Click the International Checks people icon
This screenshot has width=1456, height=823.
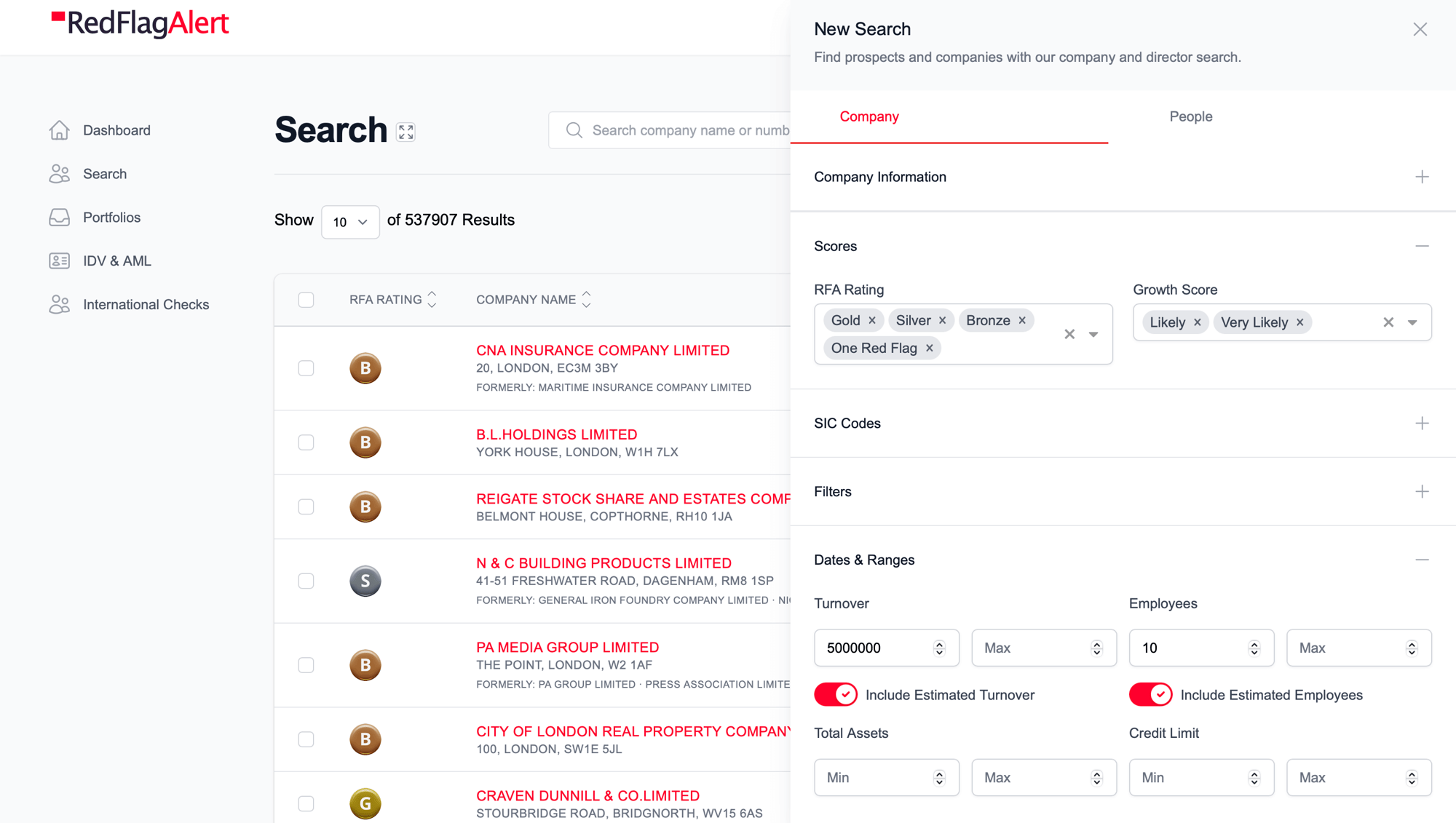tap(60, 304)
